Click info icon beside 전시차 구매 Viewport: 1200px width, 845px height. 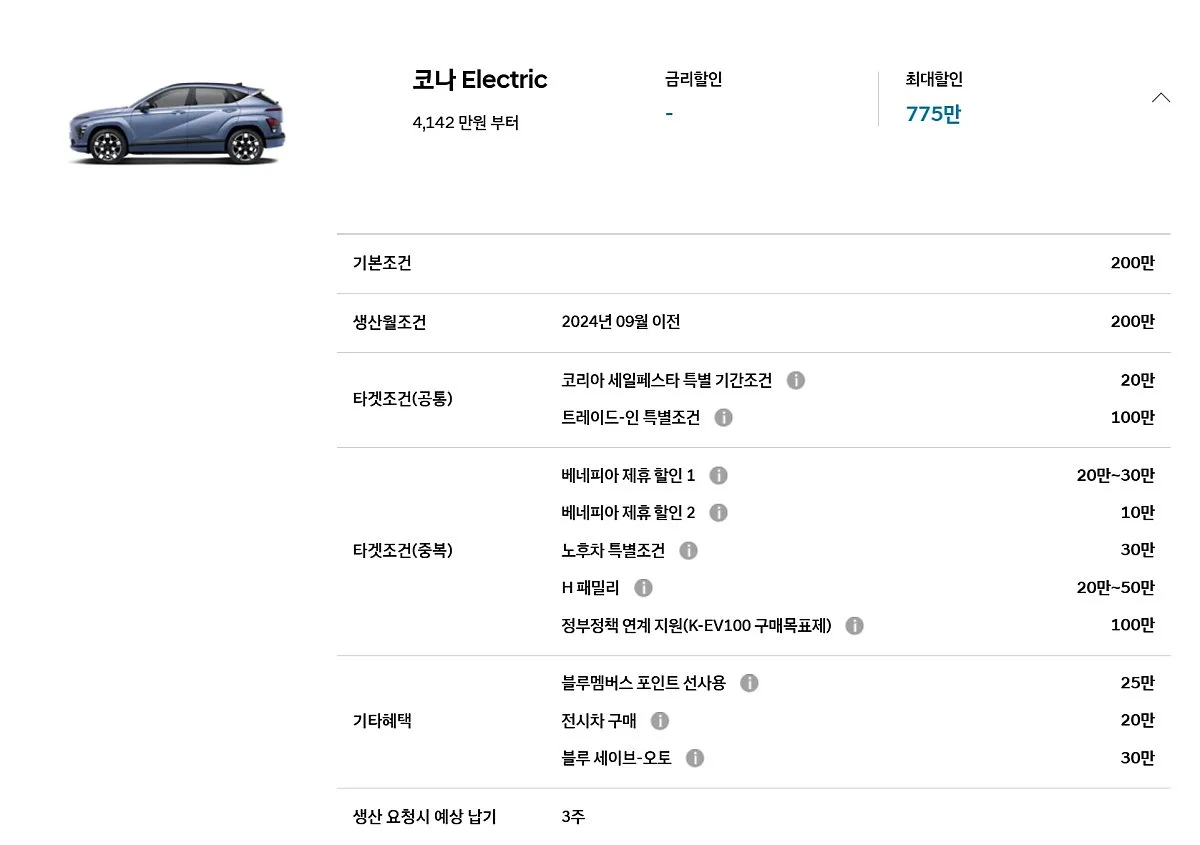[659, 720]
